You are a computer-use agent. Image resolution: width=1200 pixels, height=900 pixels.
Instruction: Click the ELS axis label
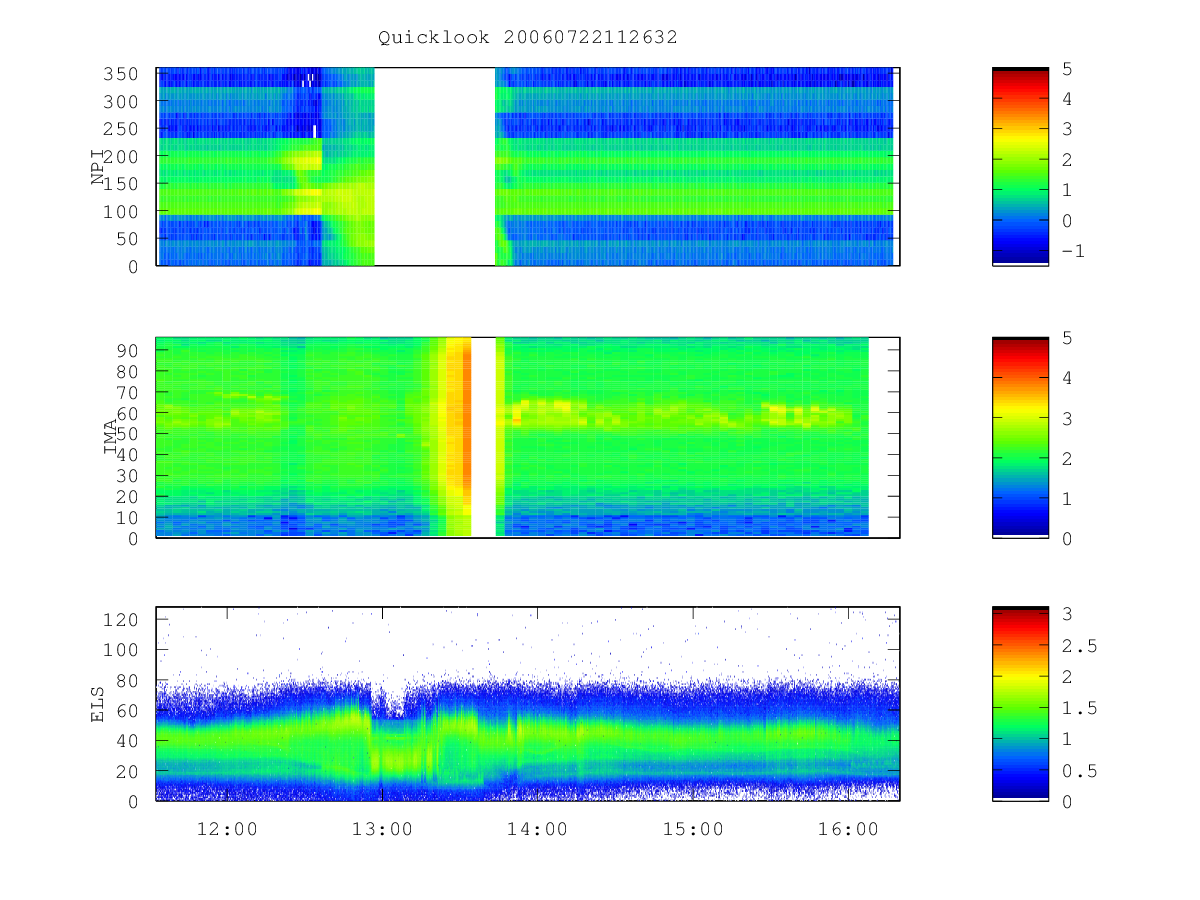[98, 704]
